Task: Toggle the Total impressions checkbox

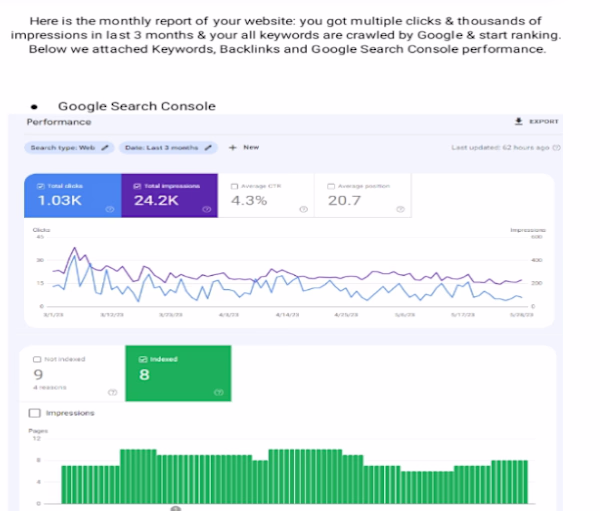Action: (137, 186)
